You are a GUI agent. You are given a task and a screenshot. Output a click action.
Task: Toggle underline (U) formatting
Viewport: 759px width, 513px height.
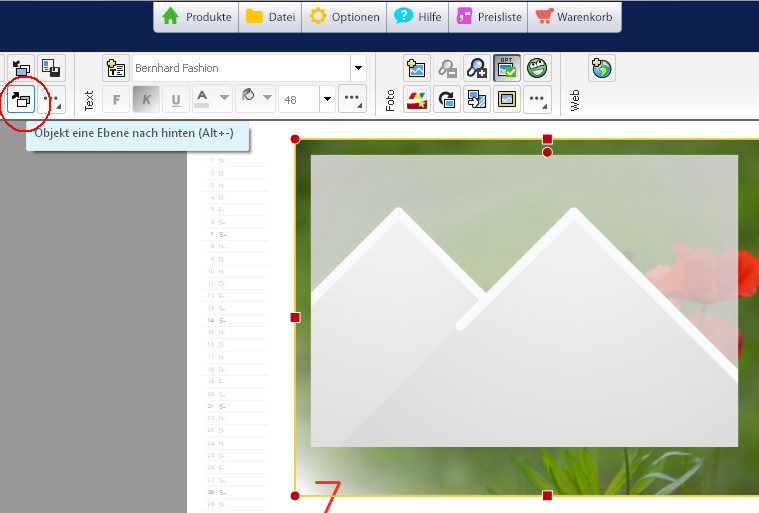point(176,100)
